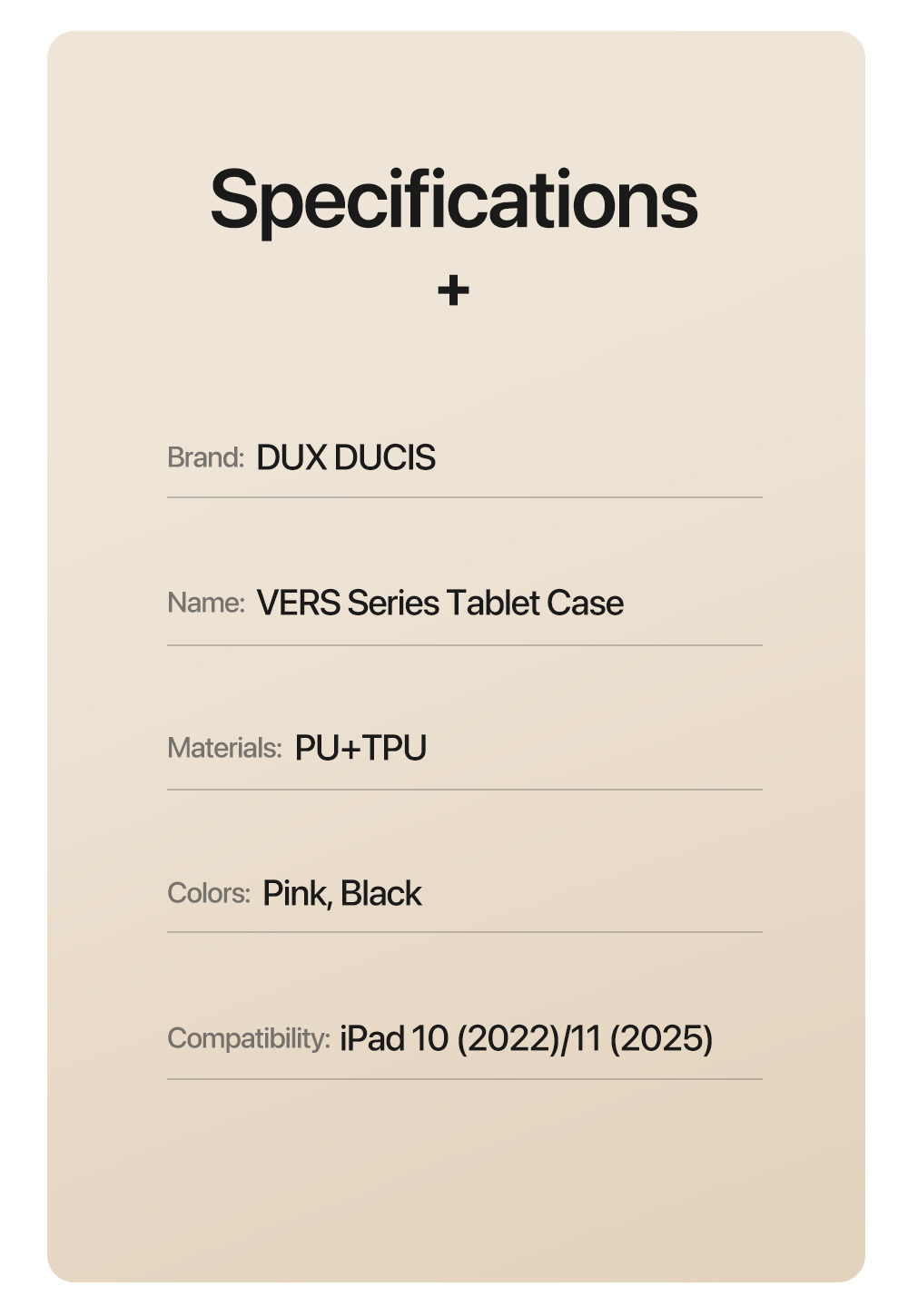Viewport: 908px width, 1316px height.
Task: Click the word Black in colors
Action: point(381,893)
